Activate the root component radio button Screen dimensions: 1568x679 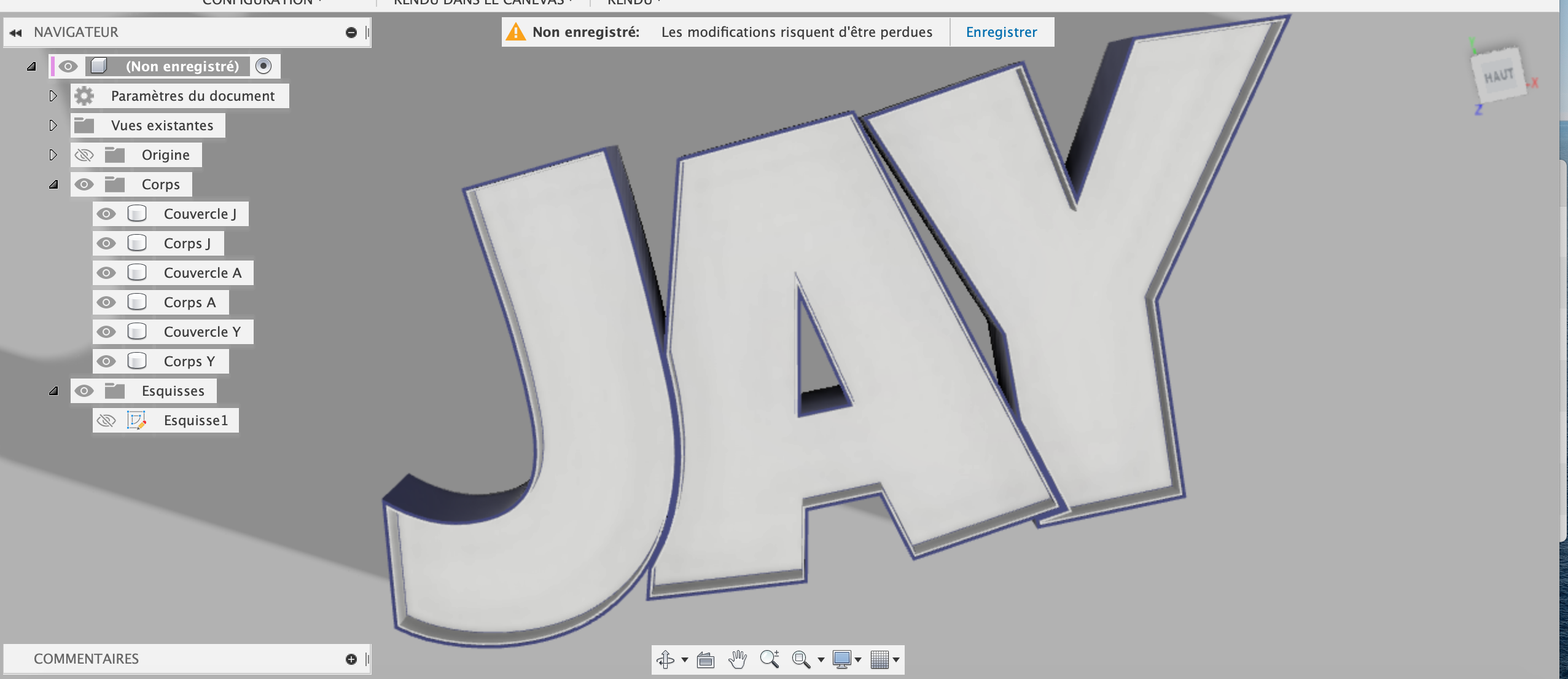pos(263,66)
